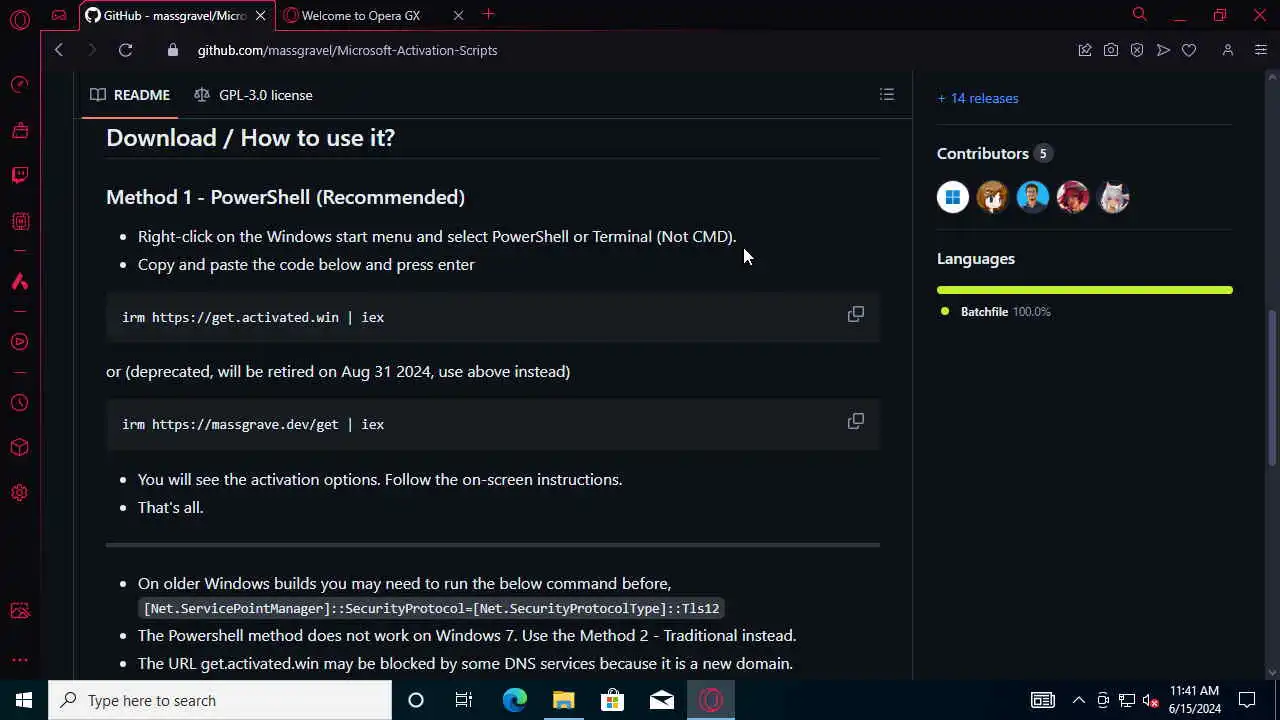Copy the massgrave.dev/get command
The image size is (1280, 720).
click(x=856, y=421)
